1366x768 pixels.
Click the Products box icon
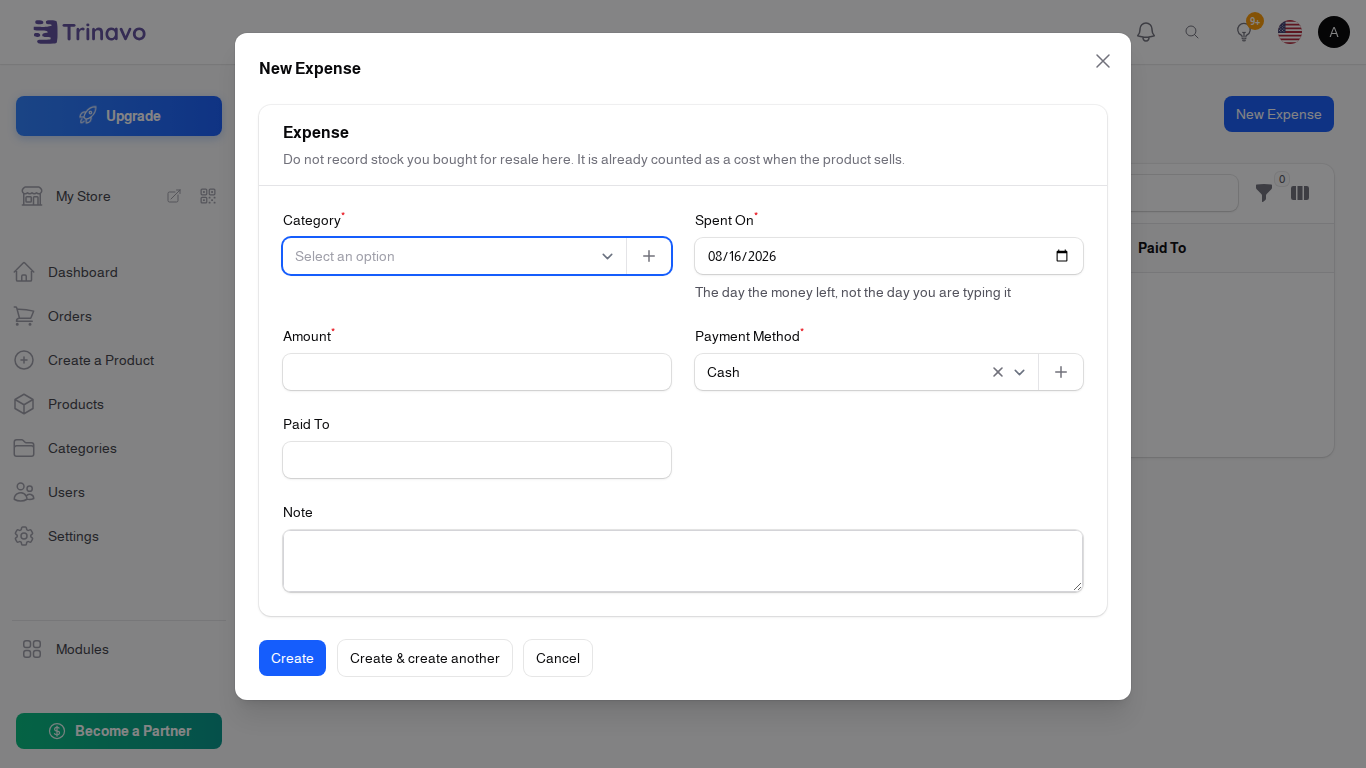(24, 404)
